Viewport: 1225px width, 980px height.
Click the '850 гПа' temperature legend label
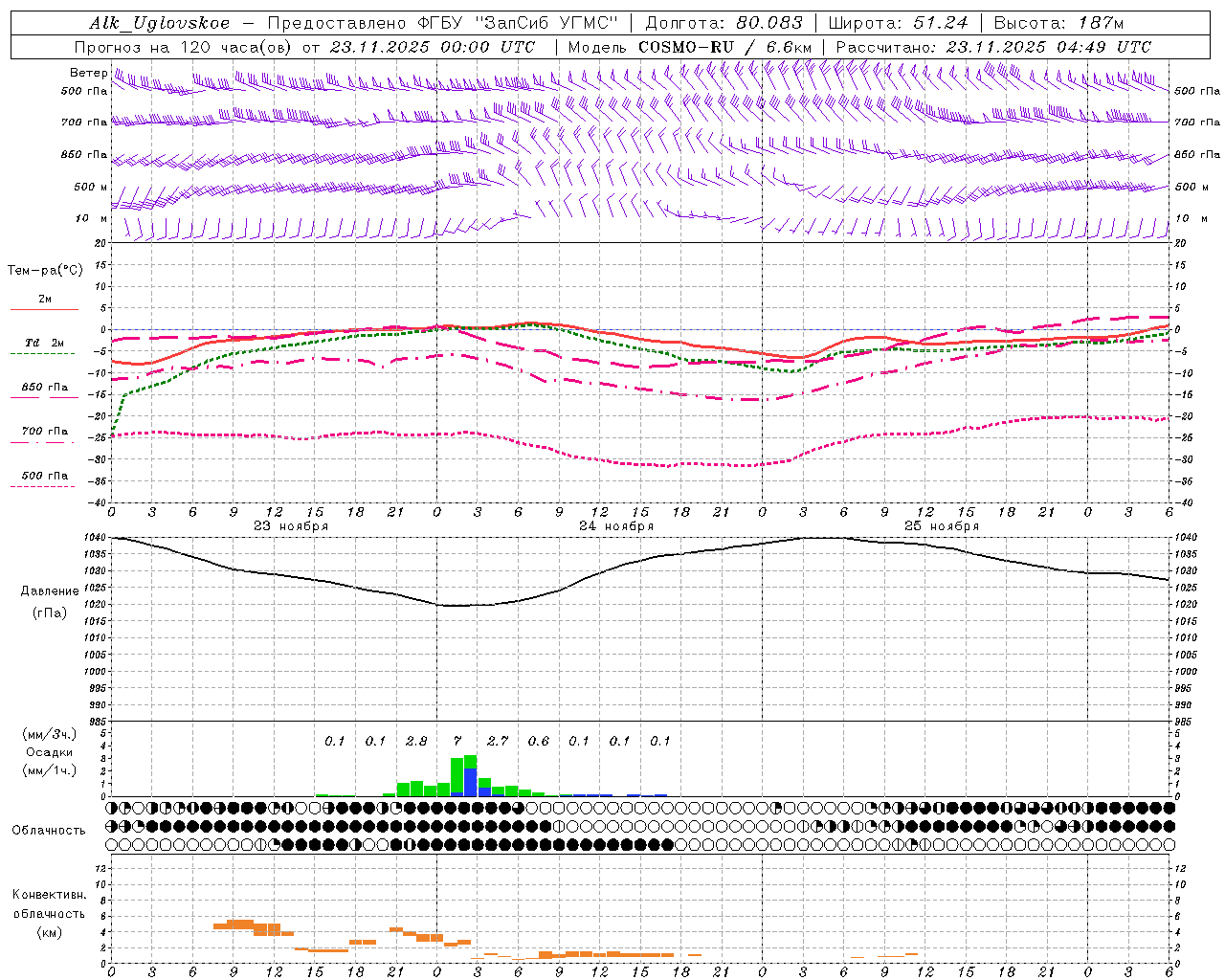pos(45,388)
